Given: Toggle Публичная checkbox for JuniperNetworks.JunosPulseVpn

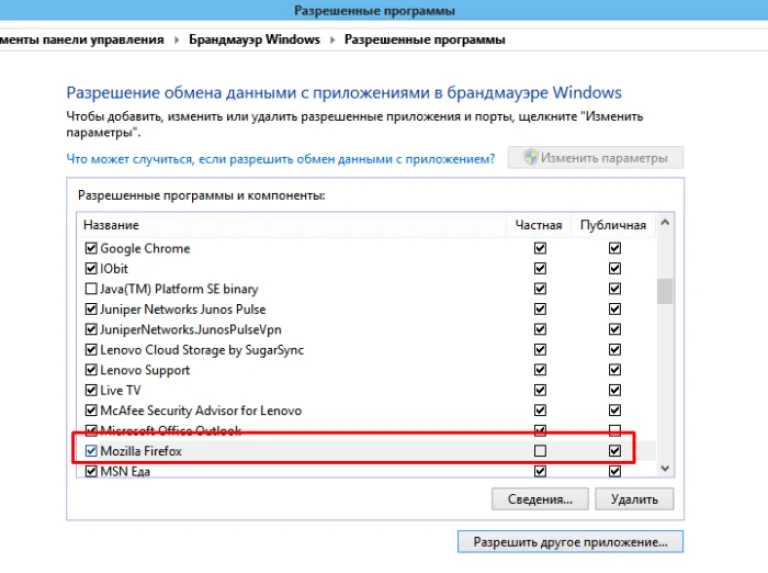Looking at the screenshot, I should (615, 329).
